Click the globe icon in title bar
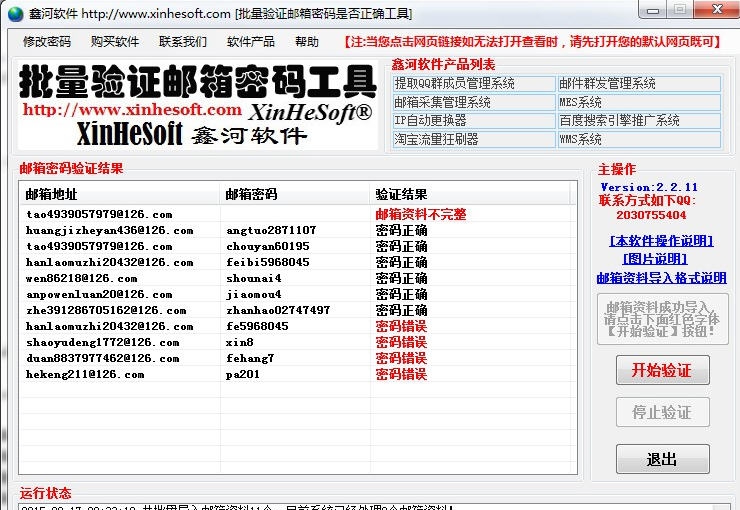This screenshot has height=510, width=740. pyautogui.click(x=15, y=14)
